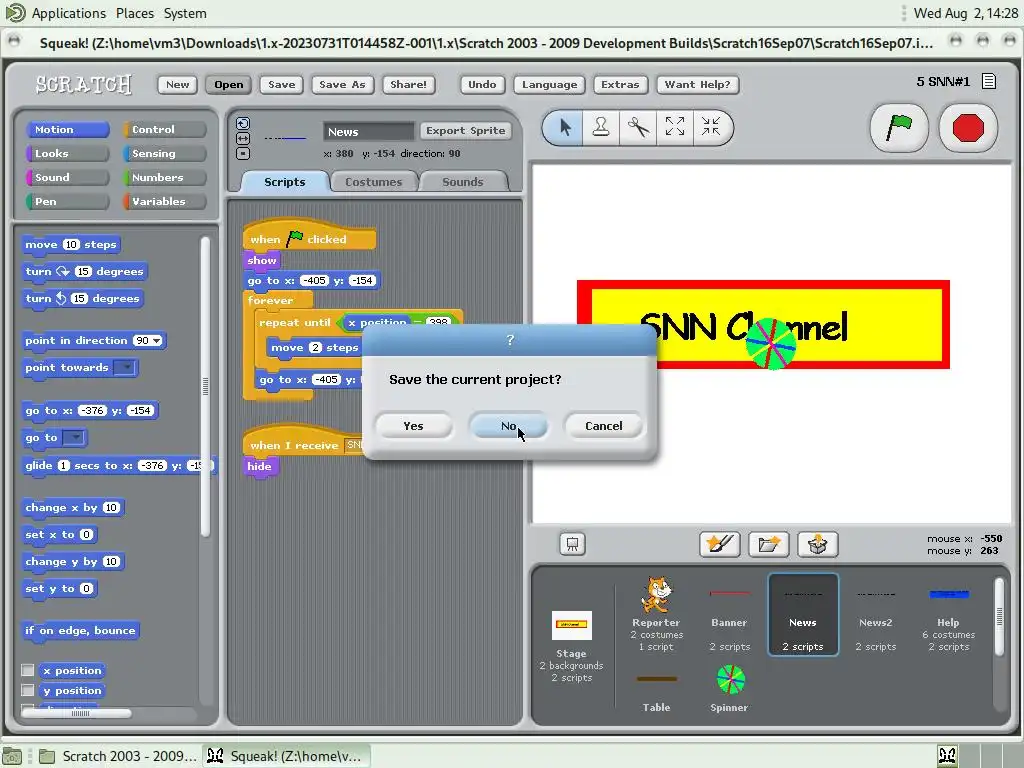1024x768 pixels.
Task: Cancel the save project dialog
Action: click(603, 426)
